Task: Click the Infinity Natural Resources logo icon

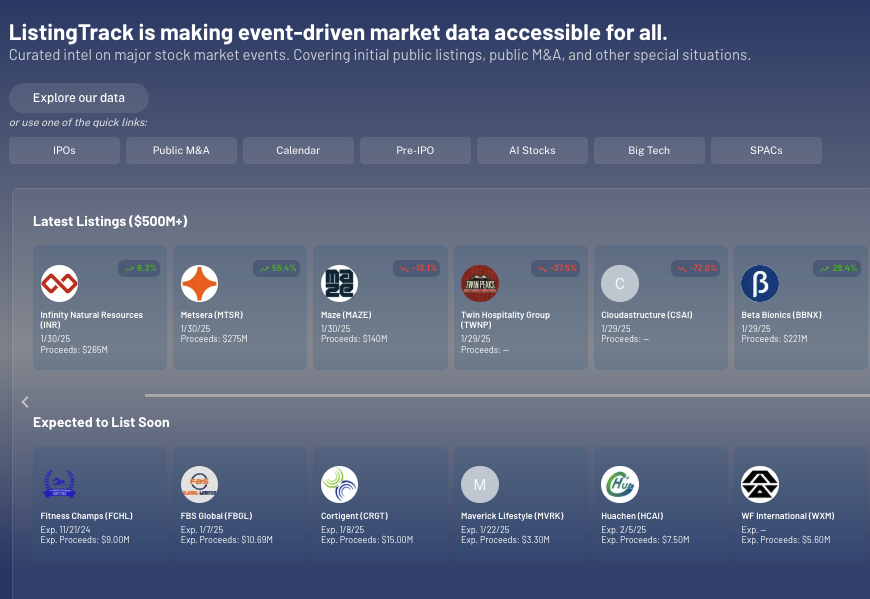Action: pos(59,283)
